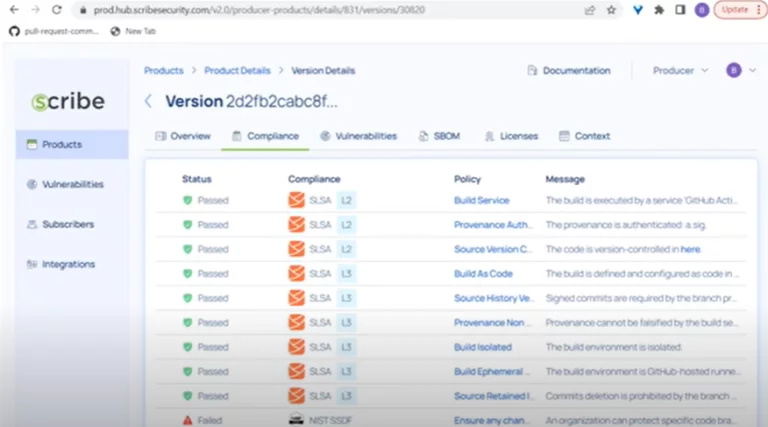The image size is (768, 427).
Task: Click the L3 badge in Build Isolated row
Action: tap(346, 347)
